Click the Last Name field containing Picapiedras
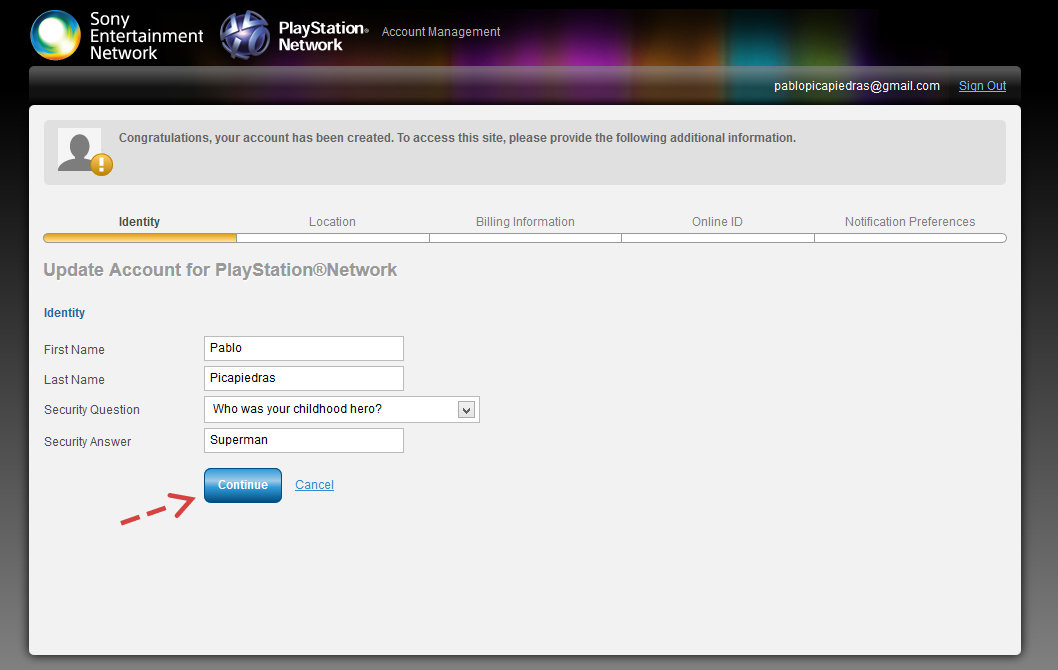 [x=303, y=378]
